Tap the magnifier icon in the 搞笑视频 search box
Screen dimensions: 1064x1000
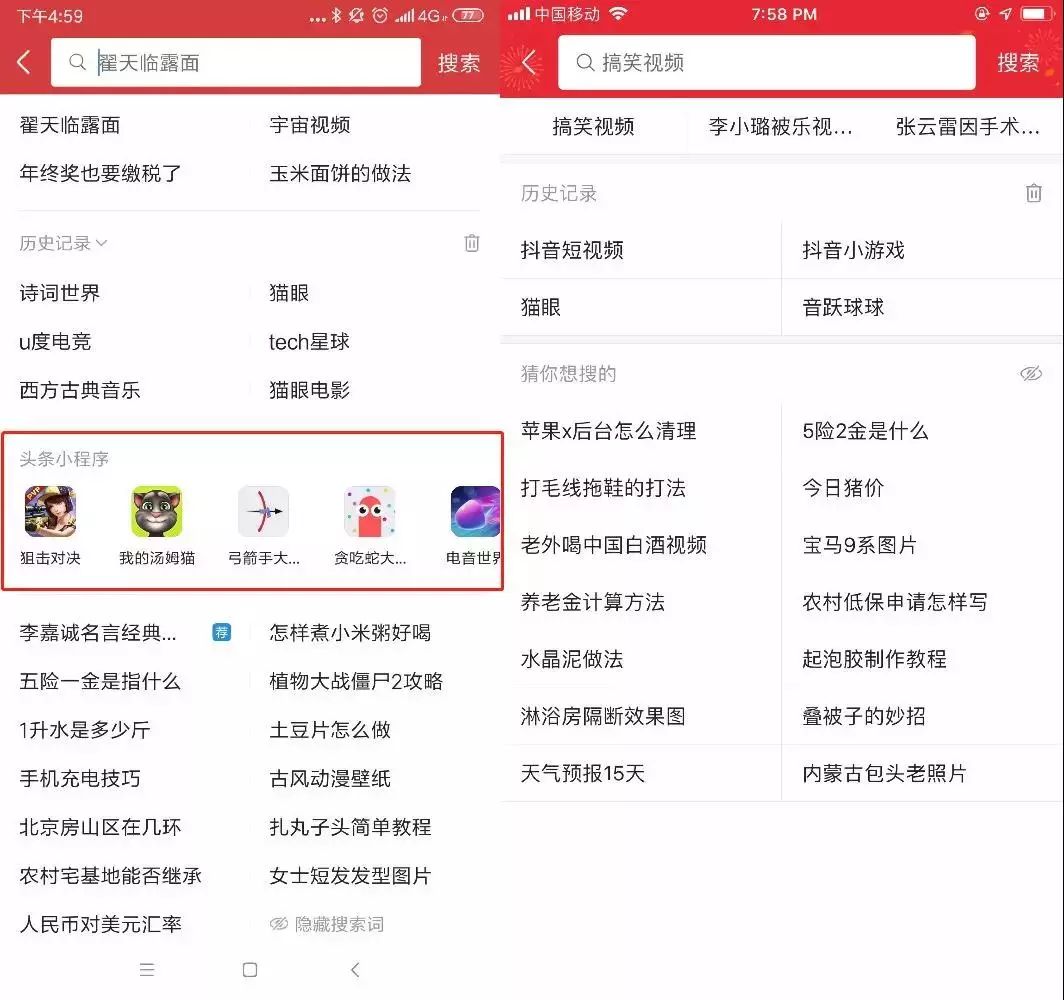pyautogui.click(x=584, y=62)
